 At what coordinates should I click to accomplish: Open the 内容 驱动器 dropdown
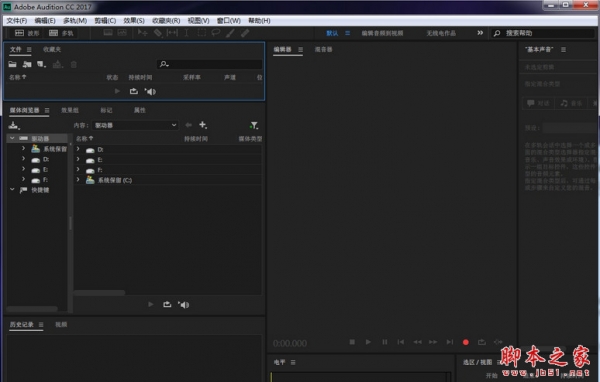[x=135, y=125]
